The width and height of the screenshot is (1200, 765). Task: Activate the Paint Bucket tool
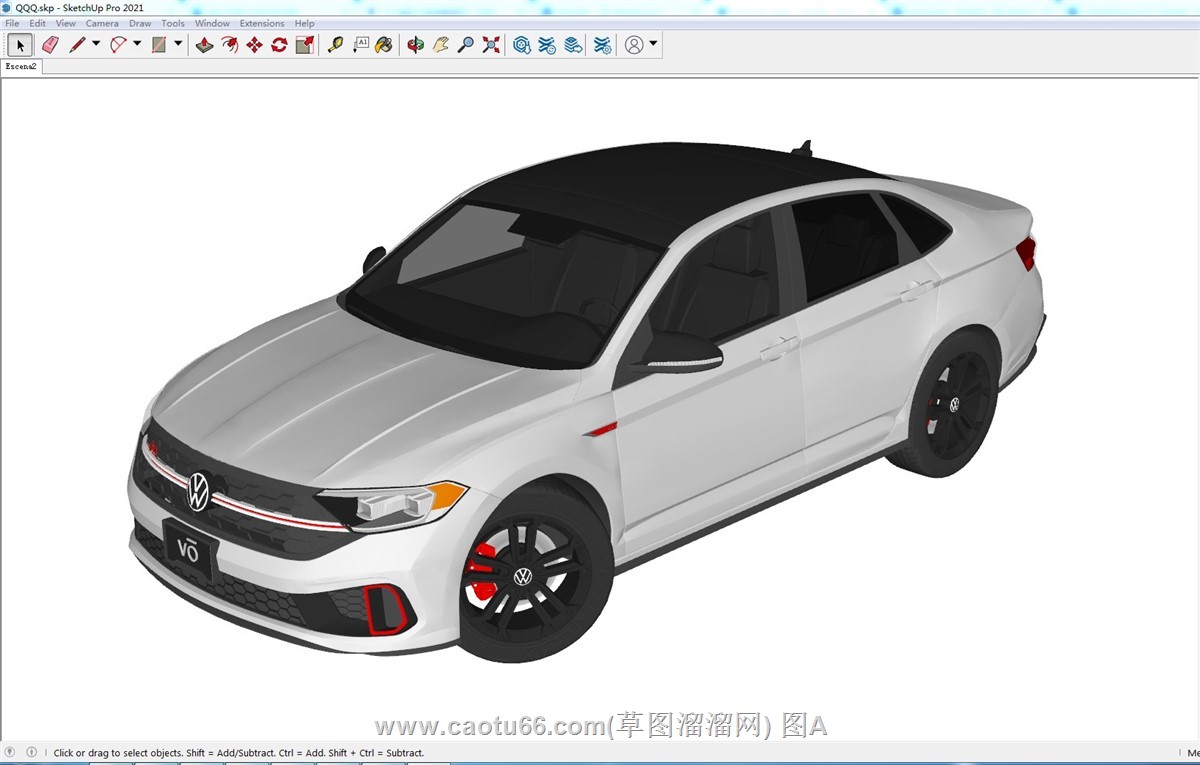click(384, 45)
